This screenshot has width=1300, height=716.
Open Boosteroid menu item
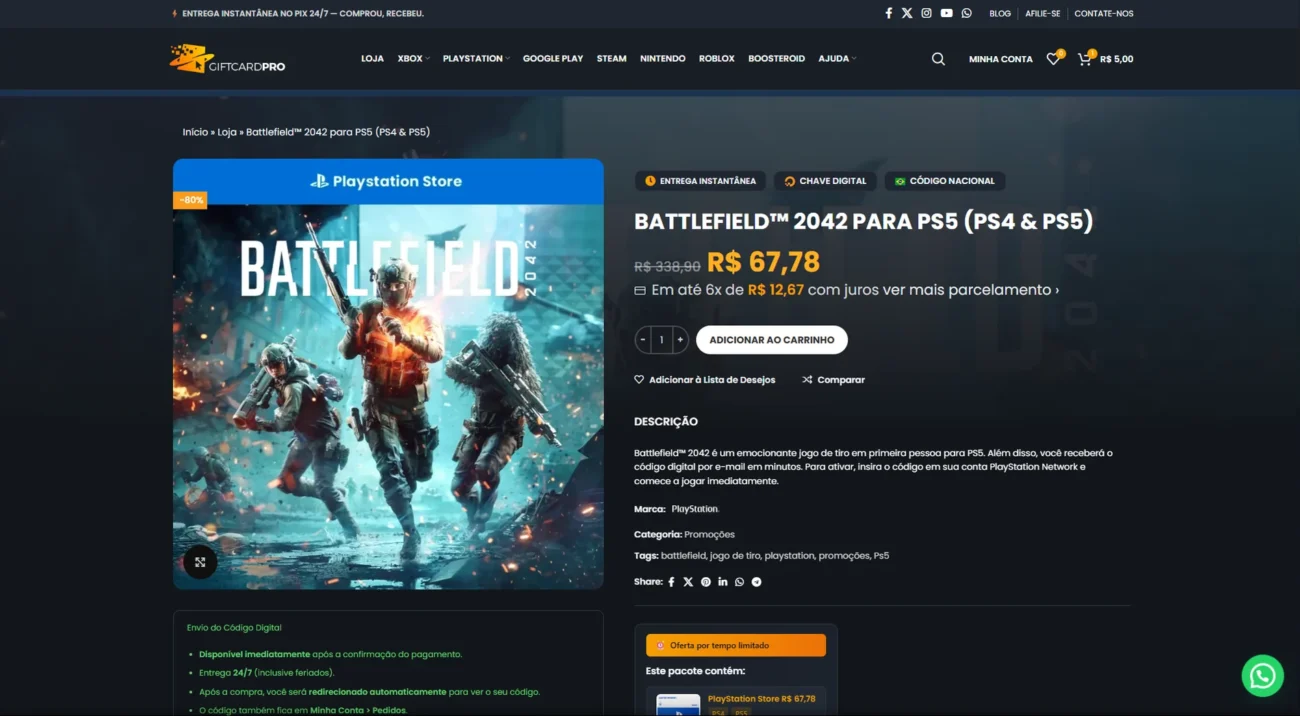[777, 59]
